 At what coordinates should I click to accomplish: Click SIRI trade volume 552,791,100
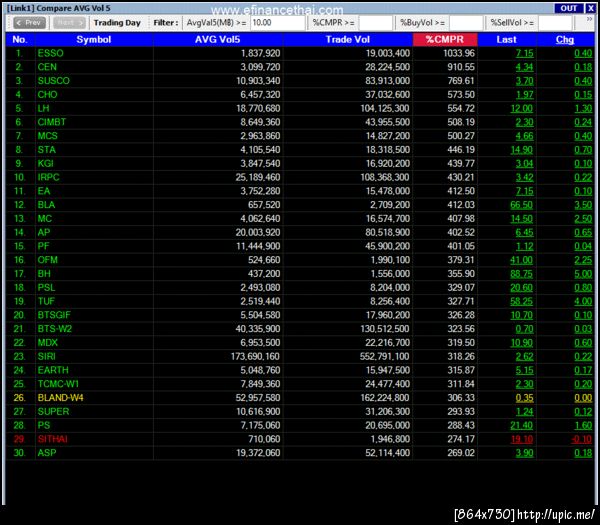tap(385, 356)
